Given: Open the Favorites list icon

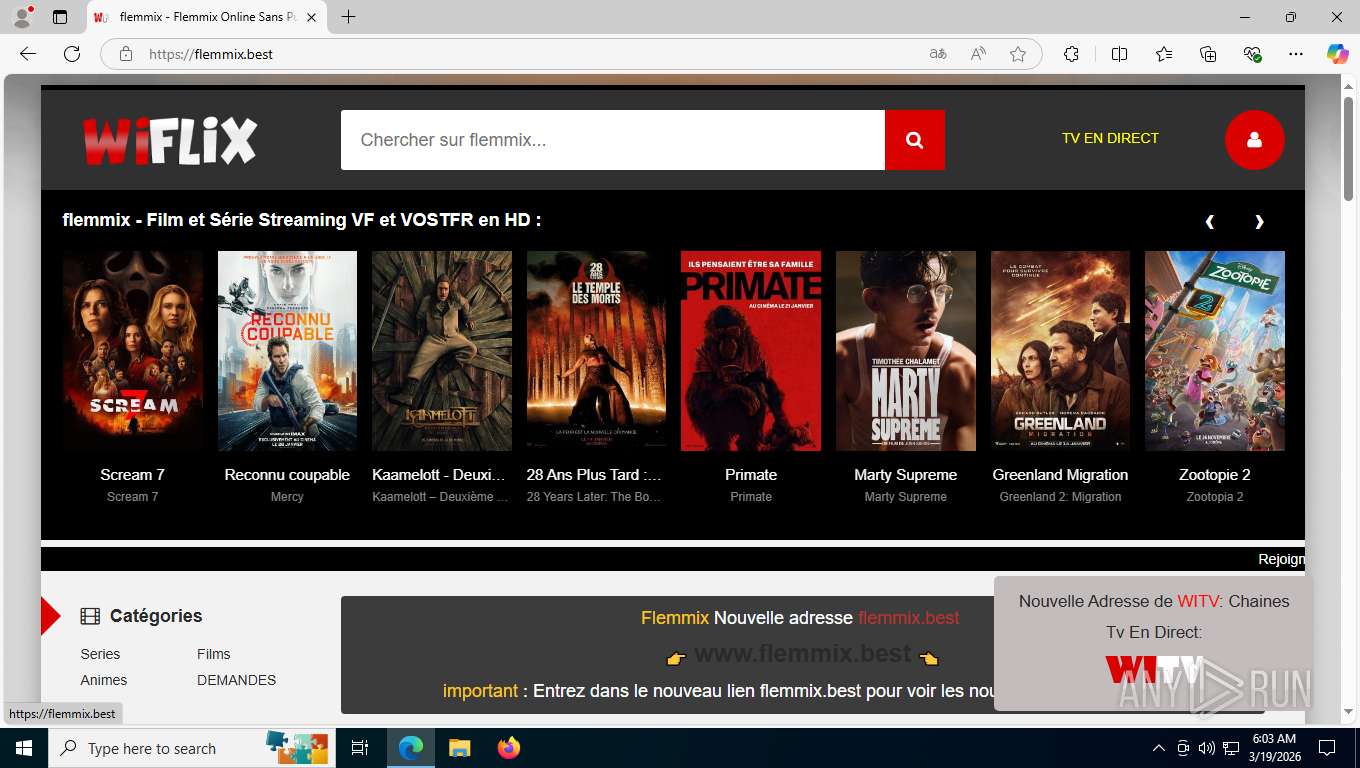Looking at the screenshot, I should click(x=1164, y=54).
